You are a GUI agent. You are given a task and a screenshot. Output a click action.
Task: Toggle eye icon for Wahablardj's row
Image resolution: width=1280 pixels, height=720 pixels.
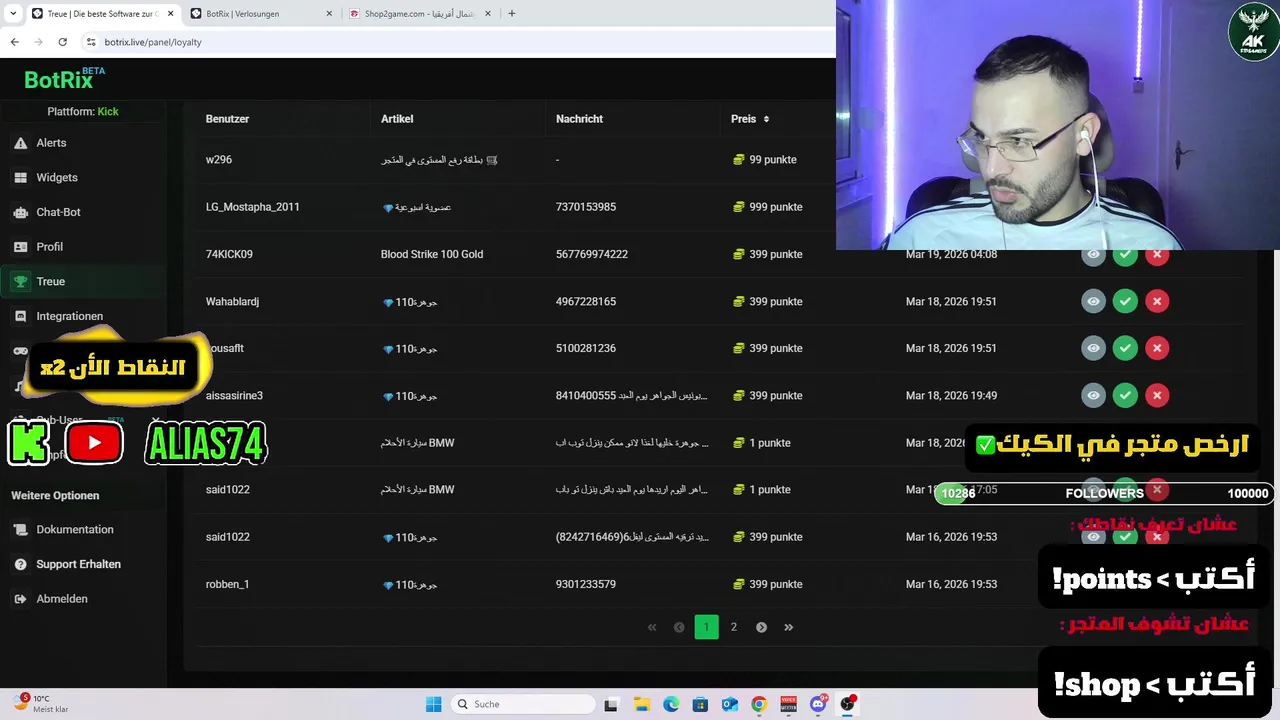(x=1093, y=301)
